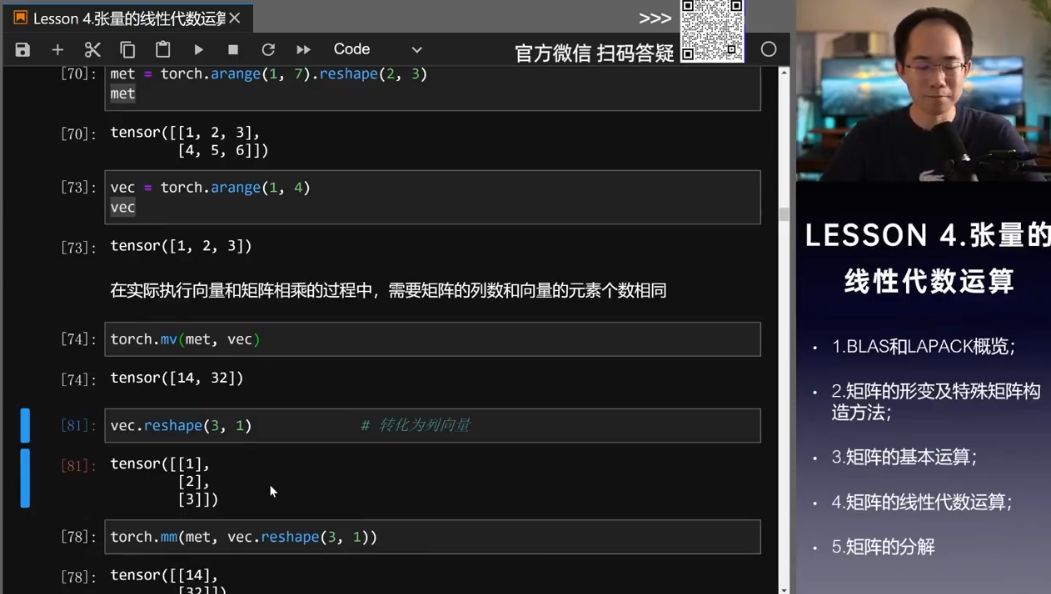
Task: Click the kernel status indicator circle
Action: click(x=769, y=48)
